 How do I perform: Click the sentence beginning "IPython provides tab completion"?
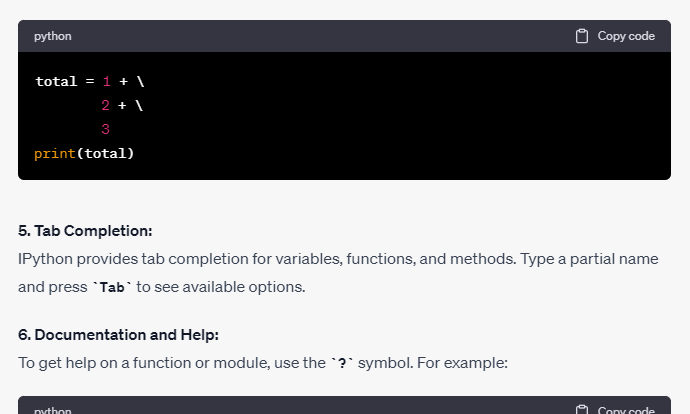pyautogui.click(x=338, y=273)
